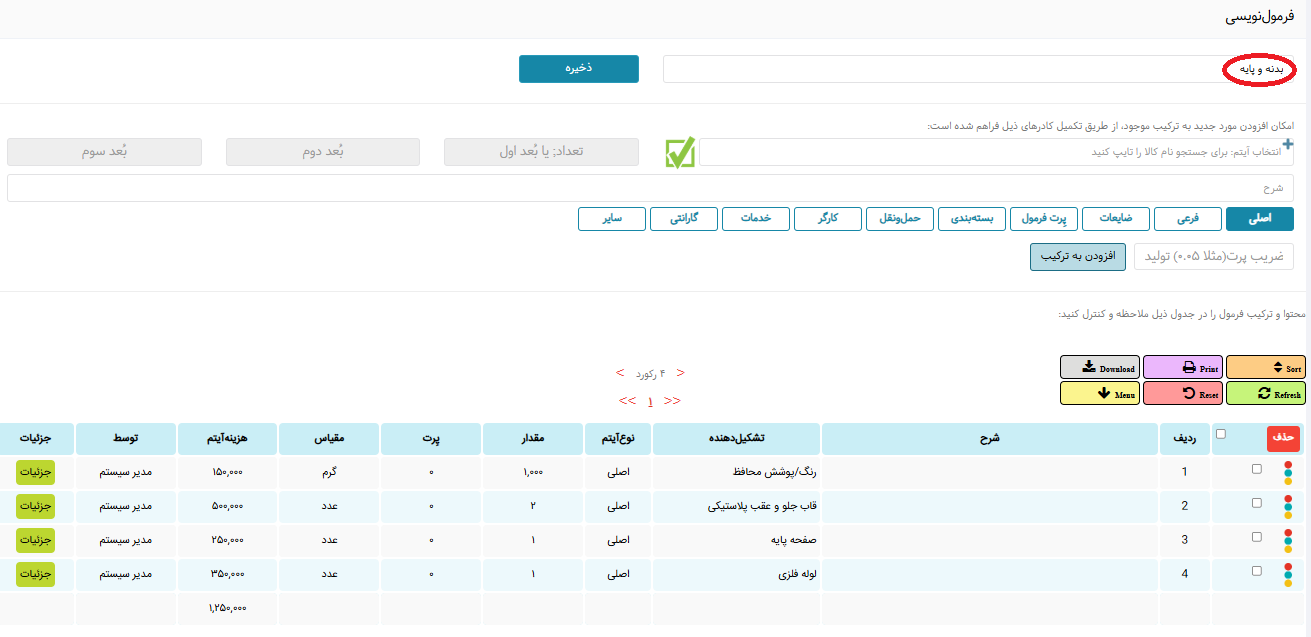
Task: Click the Reset toolbar button
Action: (x=1182, y=393)
